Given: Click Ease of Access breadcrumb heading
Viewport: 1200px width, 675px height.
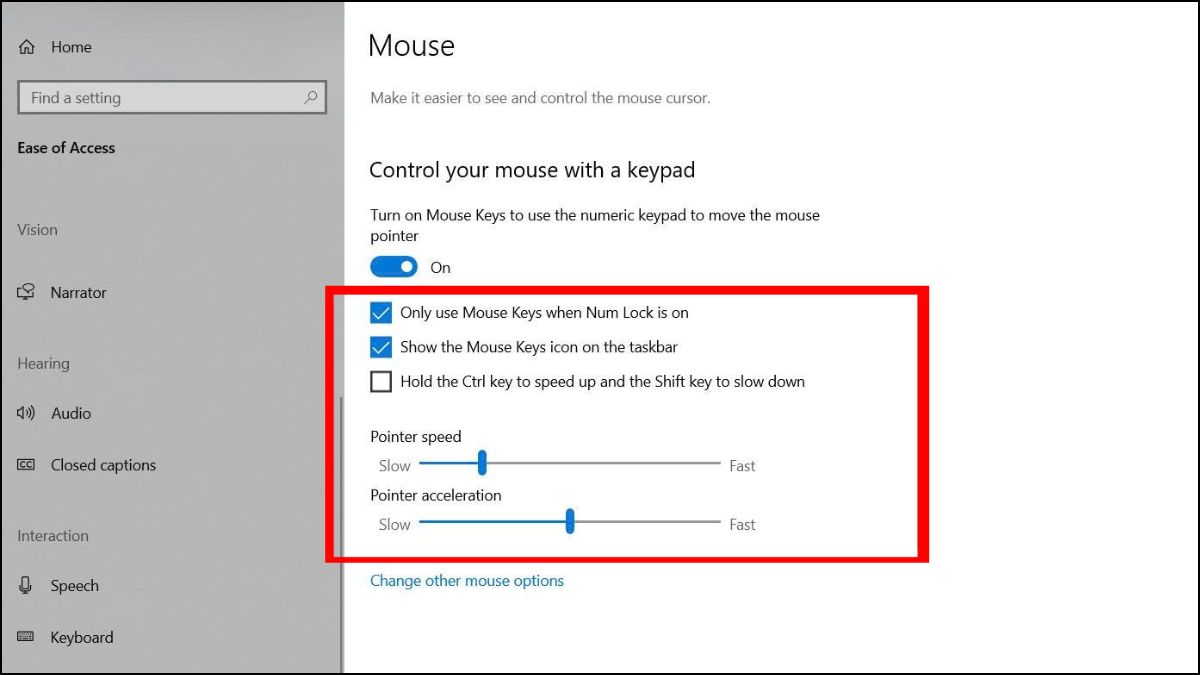Looking at the screenshot, I should [65, 147].
